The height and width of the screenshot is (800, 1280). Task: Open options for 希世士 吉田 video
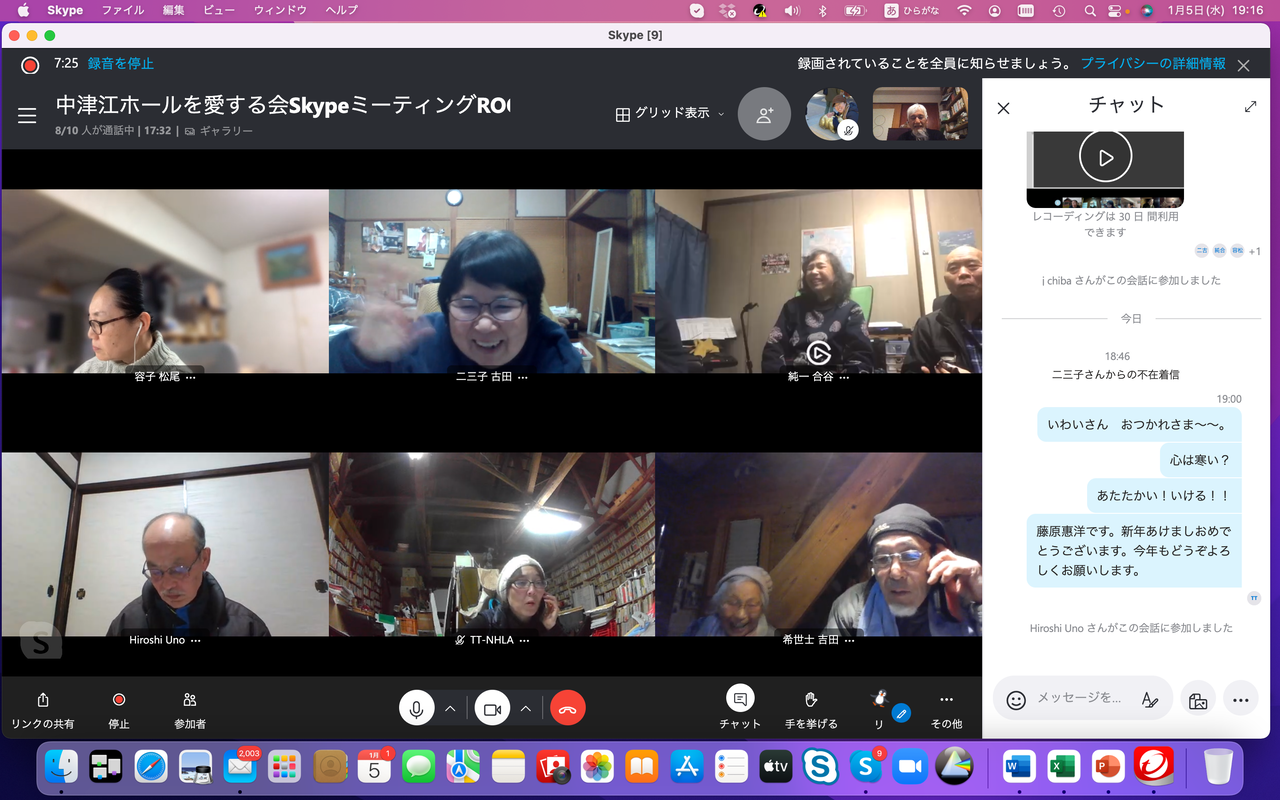coord(851,640)
